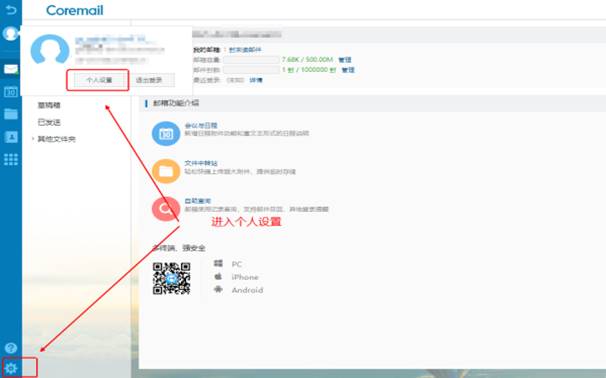Click the QR code image
This screenshot has height=378, width=606.
click(x=172, y=278)
